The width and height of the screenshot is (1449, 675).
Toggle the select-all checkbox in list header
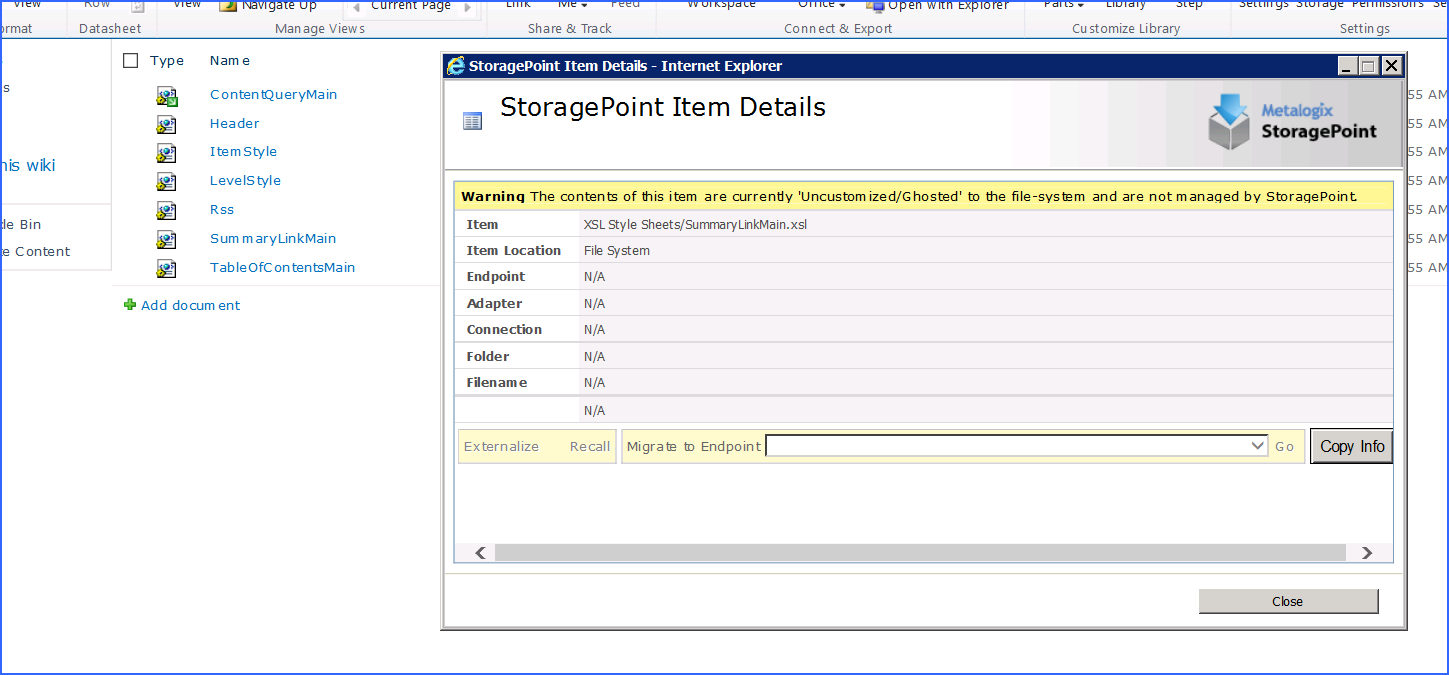pos(131,61)
